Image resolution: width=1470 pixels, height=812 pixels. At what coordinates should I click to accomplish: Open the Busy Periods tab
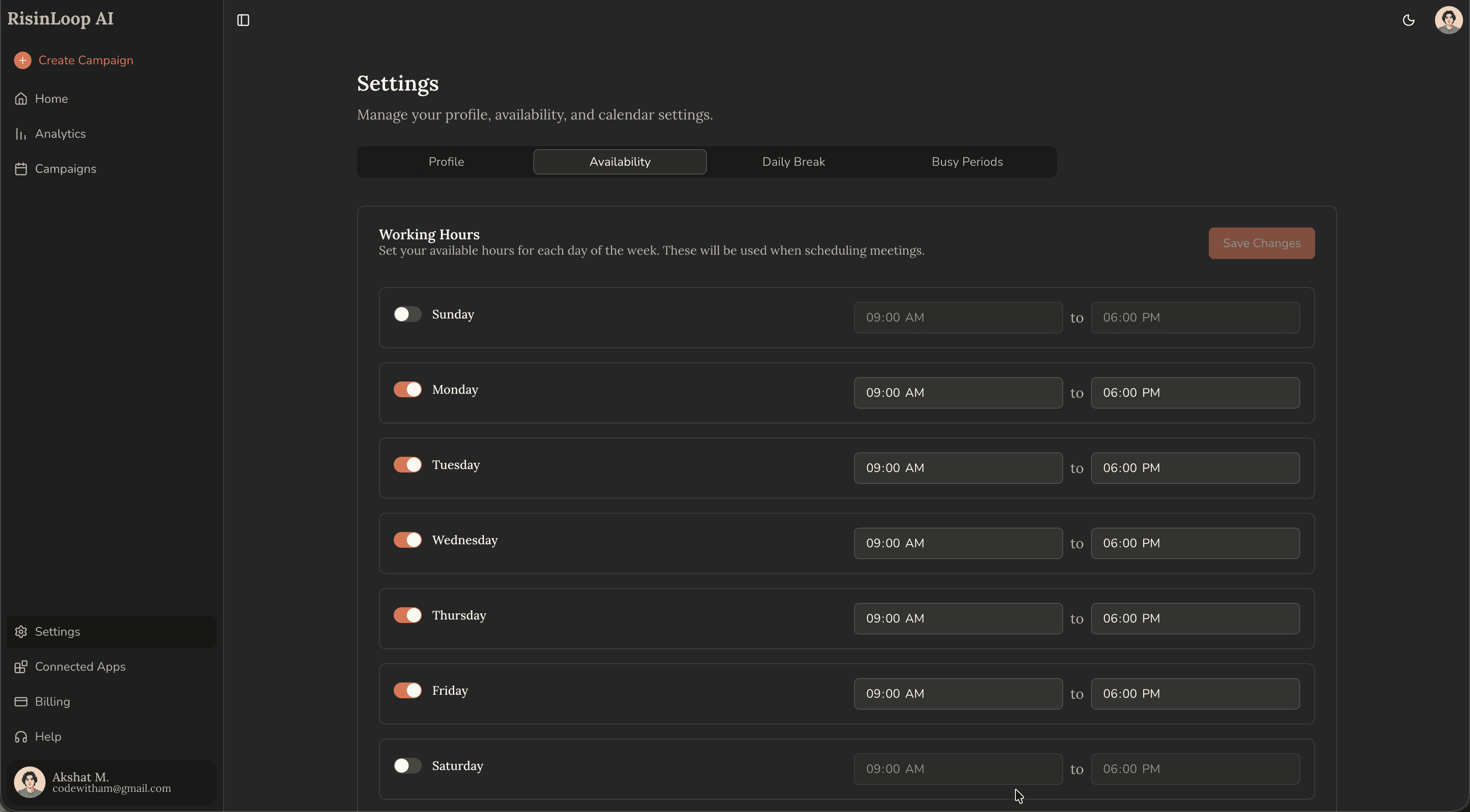pos(967,161)
